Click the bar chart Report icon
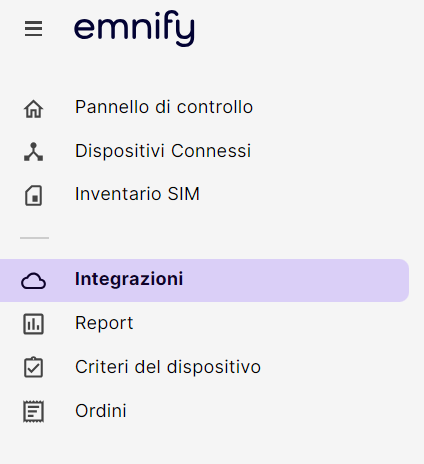Image resolution: width=424 pixels, height=464 pixels. pyautogui.click(x=33, y=324)
